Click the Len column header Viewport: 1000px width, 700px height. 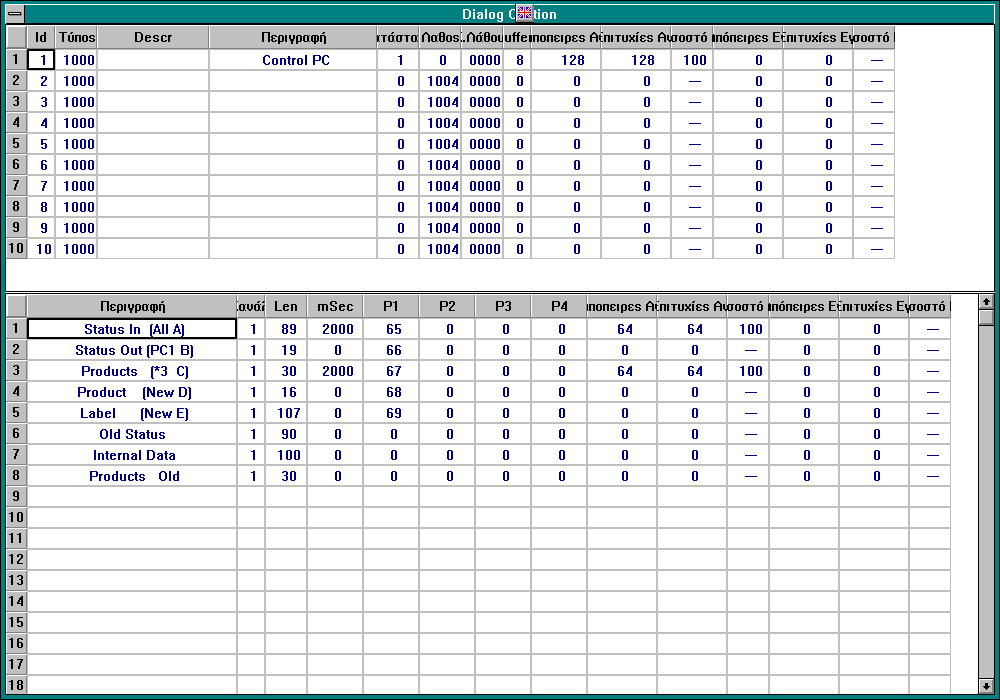pos(286,306)
